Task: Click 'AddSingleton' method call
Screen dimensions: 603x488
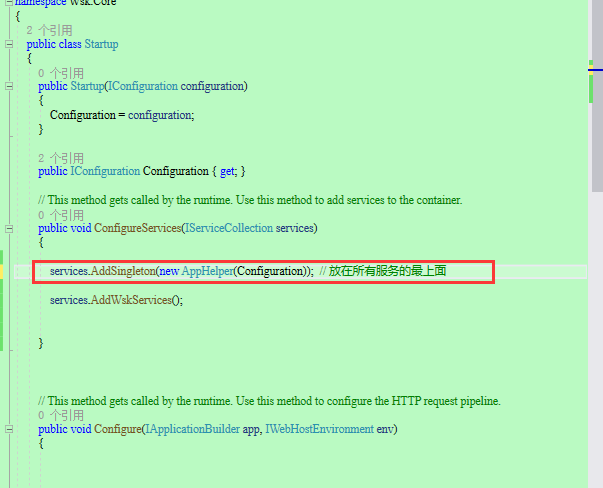Action: pos(123,271)
